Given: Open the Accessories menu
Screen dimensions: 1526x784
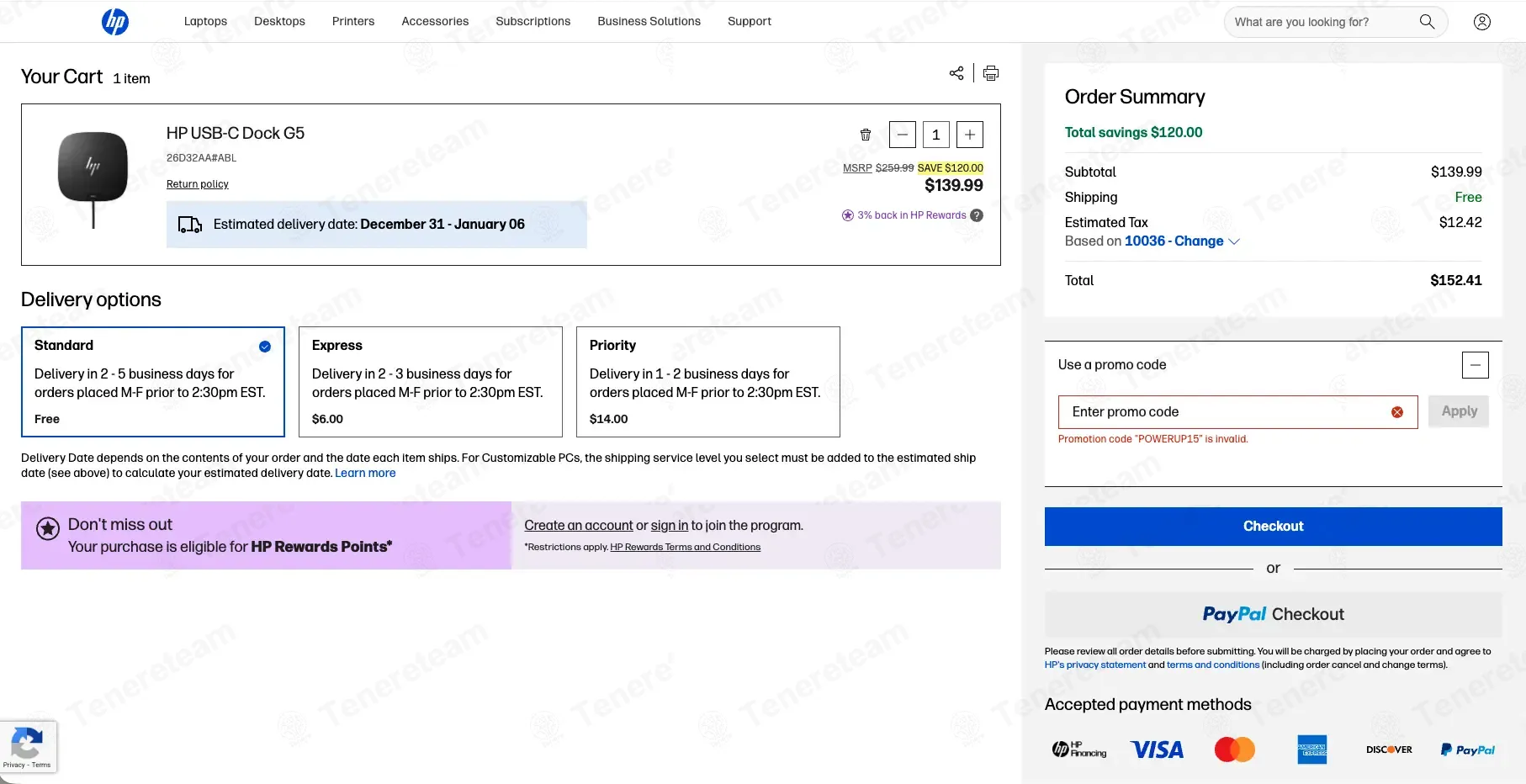Looking at the screenshot, I should (x=435, y=21).
